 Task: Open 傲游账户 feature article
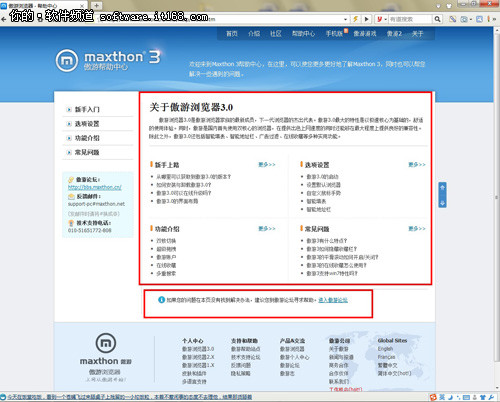pyautogui.click(x=166, y=257)
